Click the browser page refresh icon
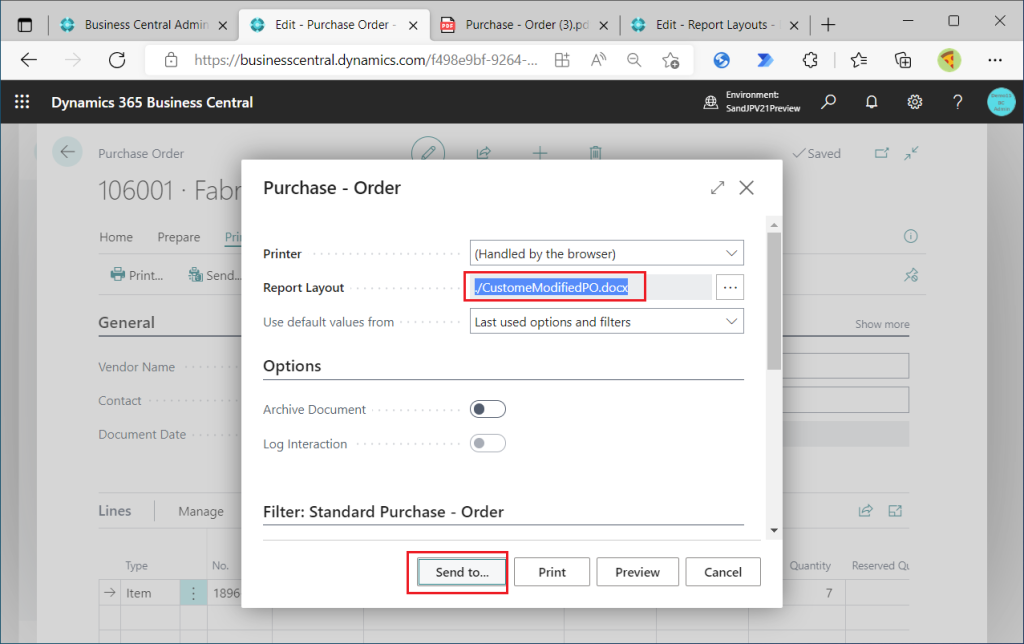The height and width of the screenshot is (644, 1024). 117,60
